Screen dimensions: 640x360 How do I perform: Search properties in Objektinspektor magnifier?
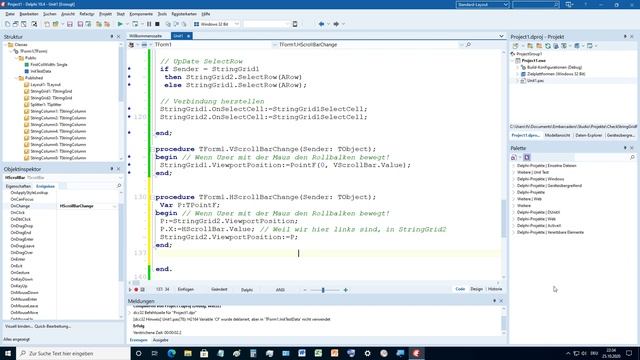point(119,186)
